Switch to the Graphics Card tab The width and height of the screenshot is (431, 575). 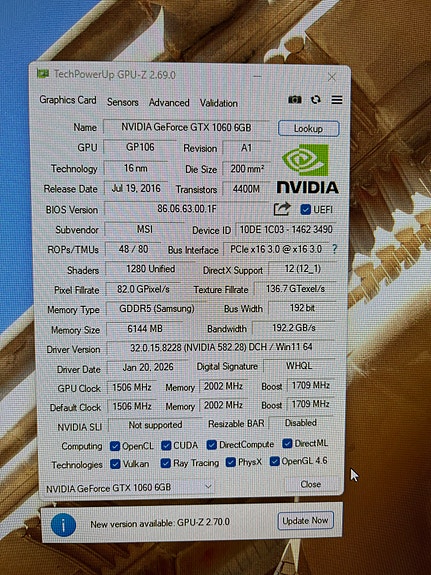(68, 100)
